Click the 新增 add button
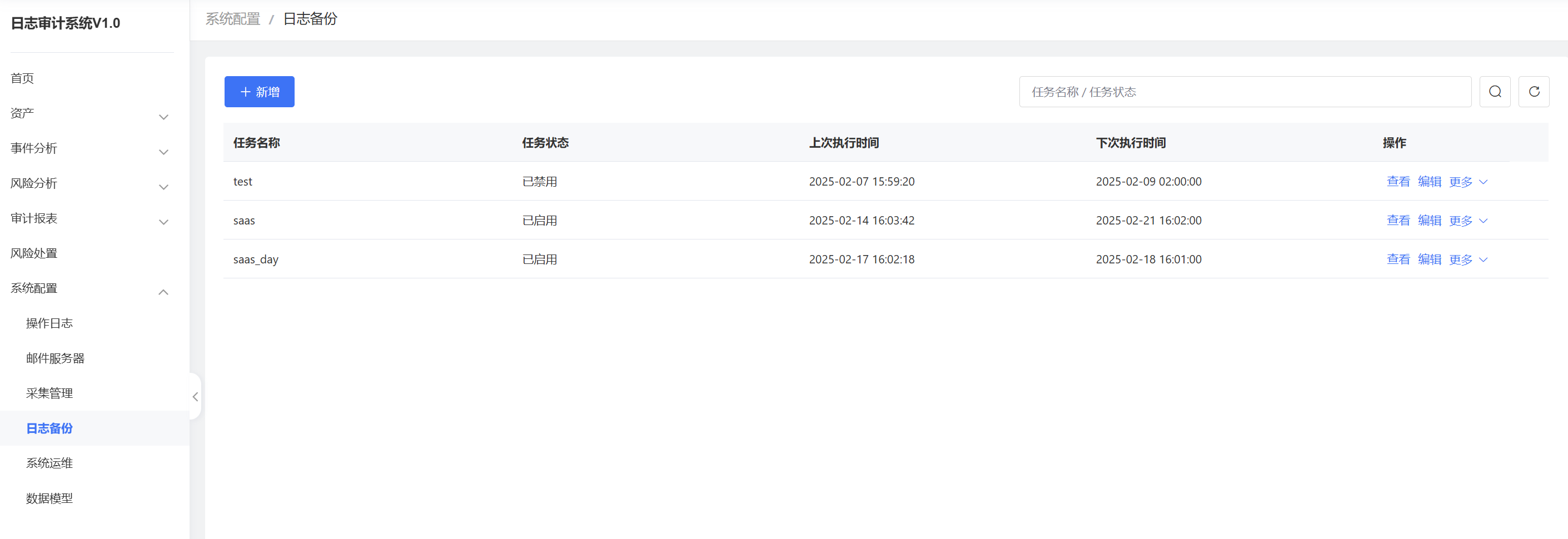The width and height of the screenshot is (1568, 539). [x=260, y=92]
